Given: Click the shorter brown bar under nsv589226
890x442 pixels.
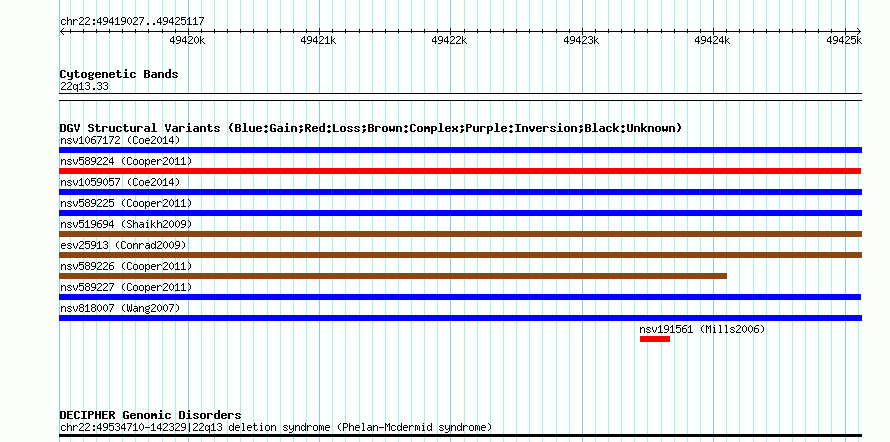Looking at the screenshot, I should 393,276.
